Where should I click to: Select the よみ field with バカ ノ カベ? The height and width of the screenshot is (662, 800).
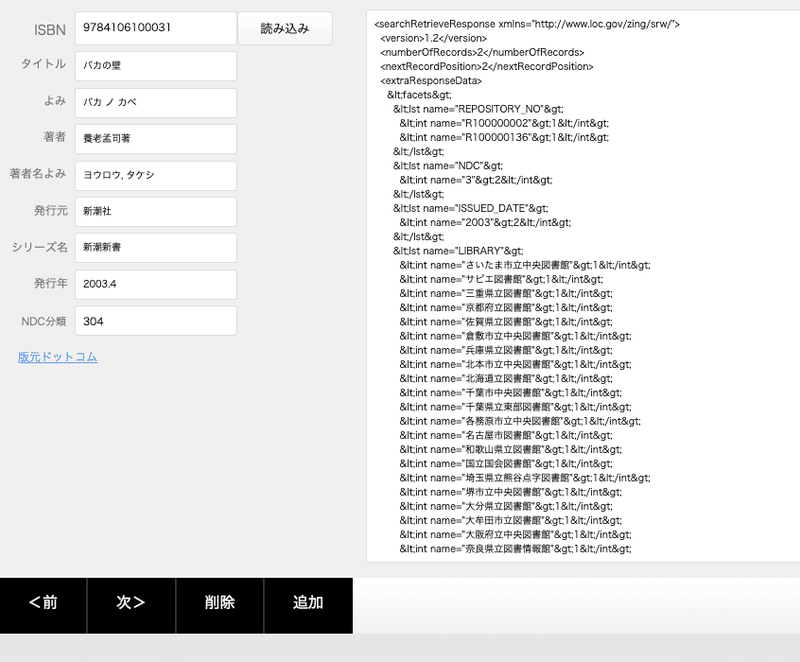[156, 103]
